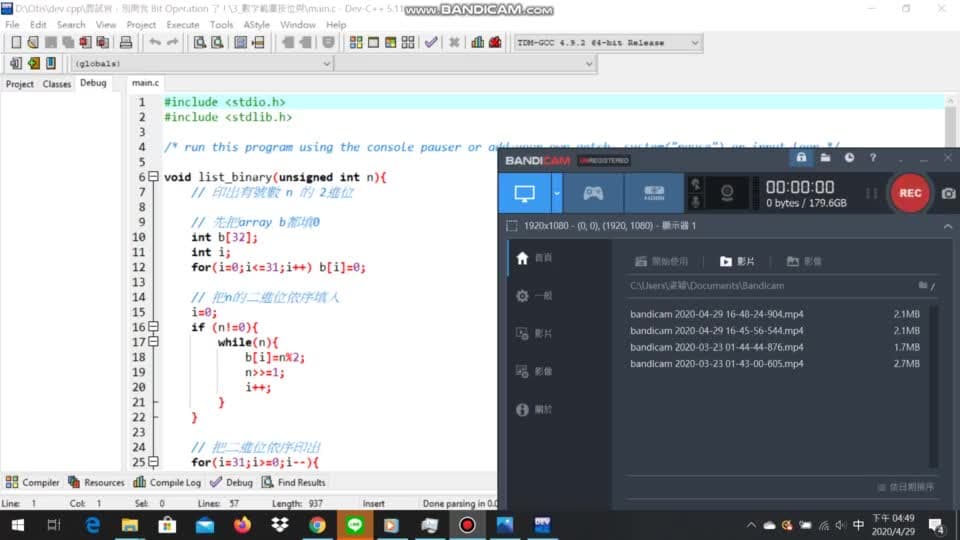Open the Windows Start menu

pos(17,525)
